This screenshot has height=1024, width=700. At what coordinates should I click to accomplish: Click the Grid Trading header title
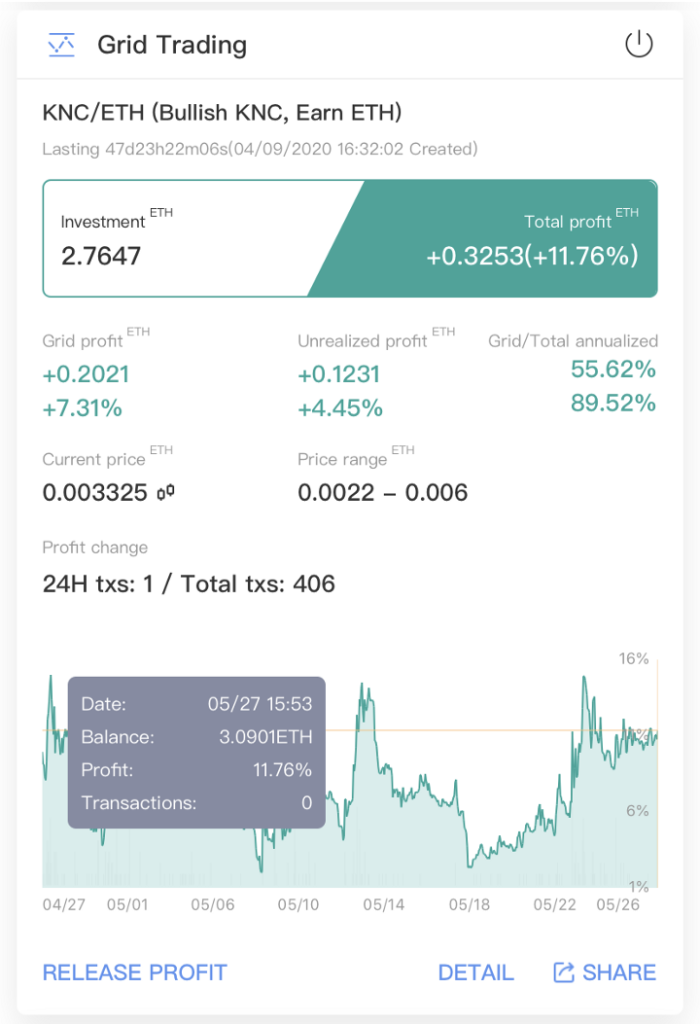[x=172, y=45]
